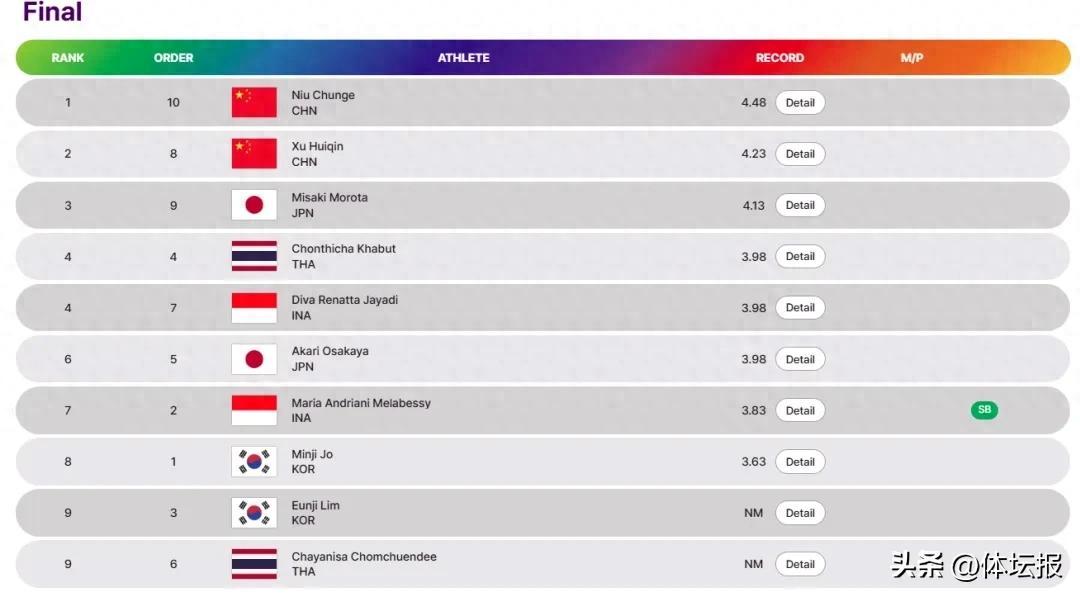Click Thailand flag beside Chonthicha Khabut
Screen dimensions: 1080x597
(x=254, y=256)
